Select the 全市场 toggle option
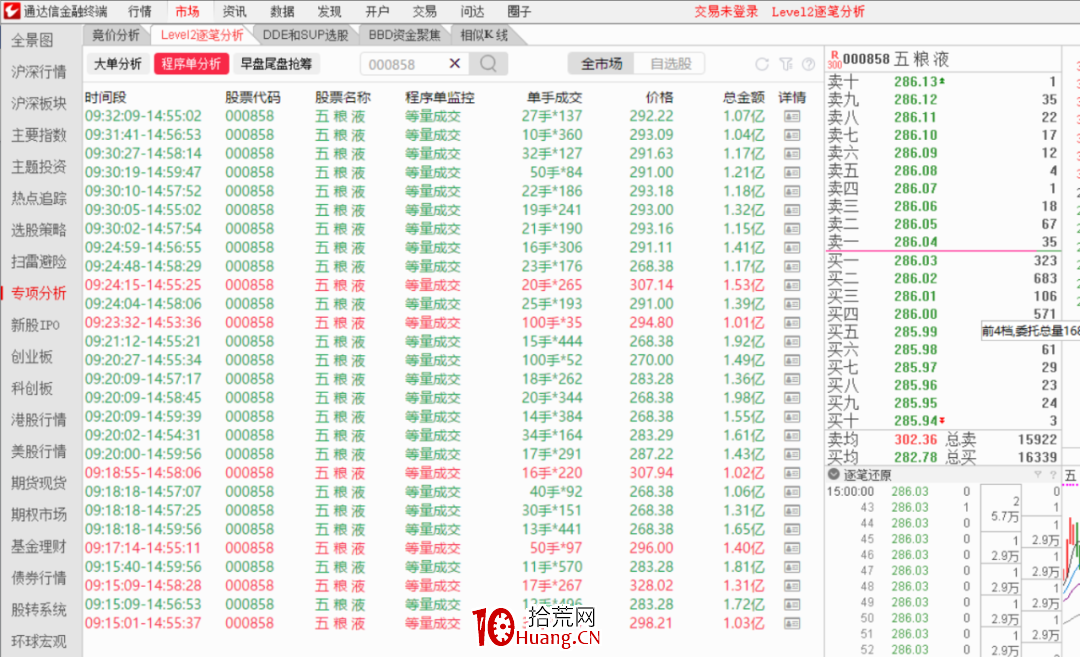 pos(601,64)
